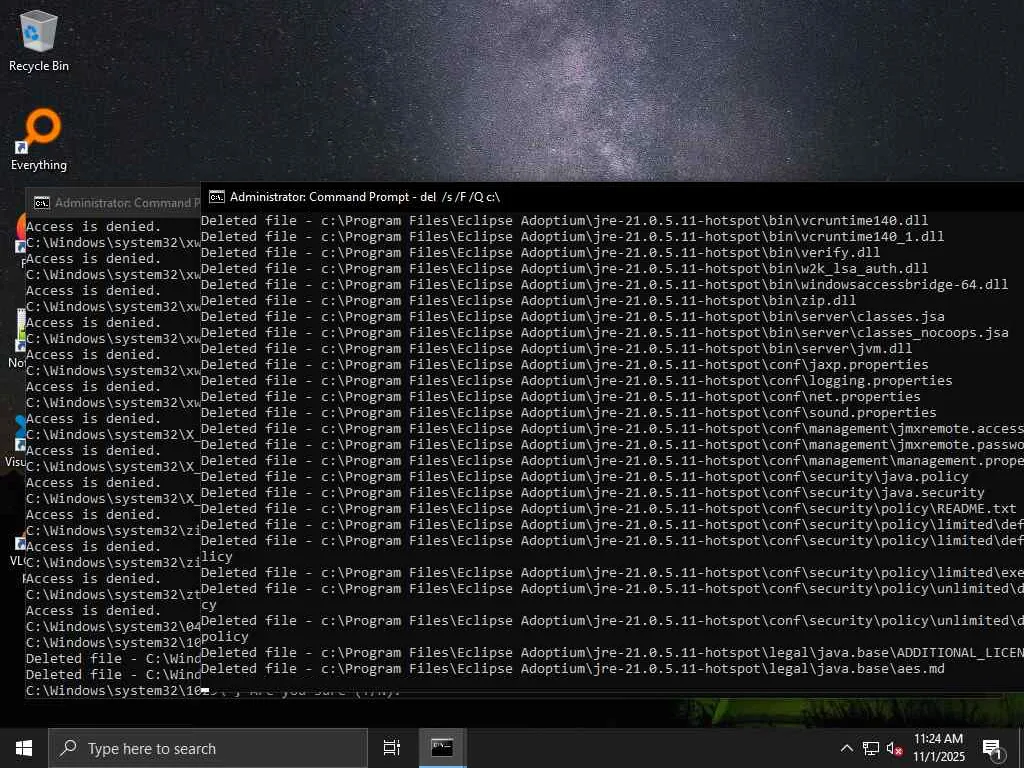This screenshot has width=1024, height=768.
Task: Click the line ending with server\classes.jsa
Action: coord(573,317)
